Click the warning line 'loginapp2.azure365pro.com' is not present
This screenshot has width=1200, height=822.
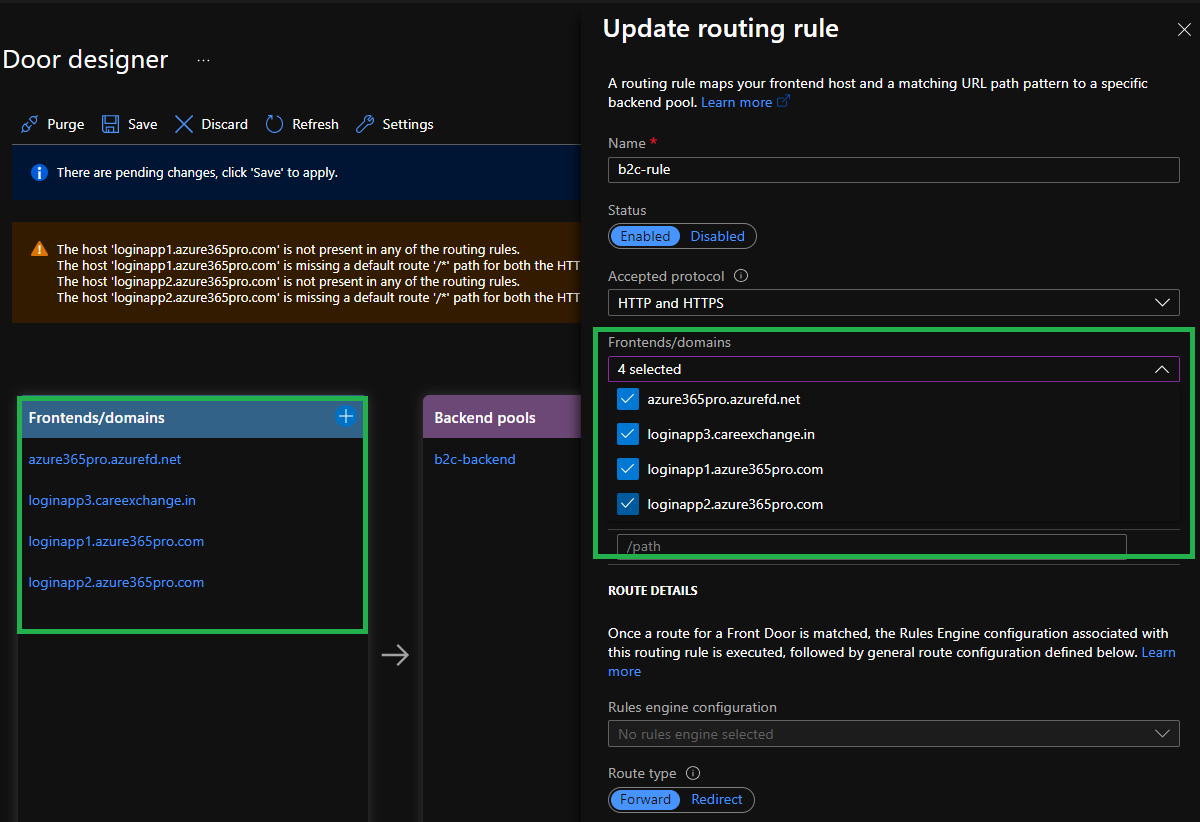288,281
